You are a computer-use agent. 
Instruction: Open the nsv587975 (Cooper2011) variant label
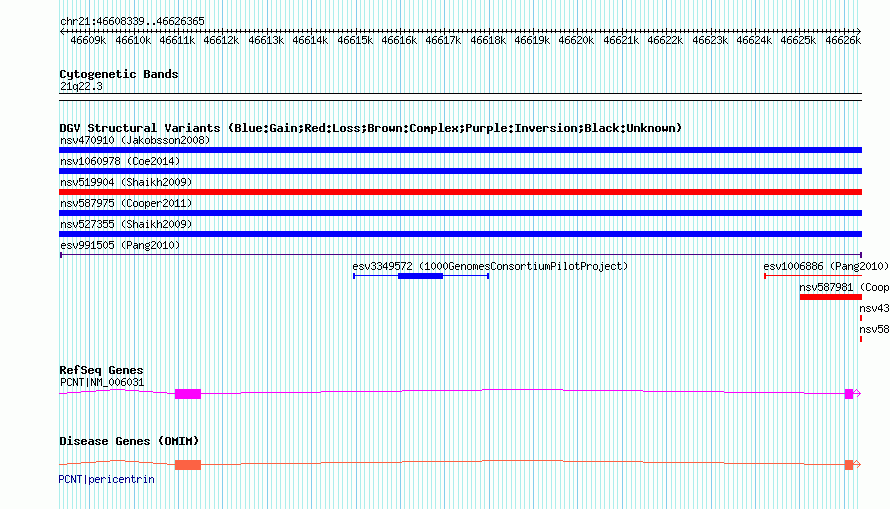126,203
